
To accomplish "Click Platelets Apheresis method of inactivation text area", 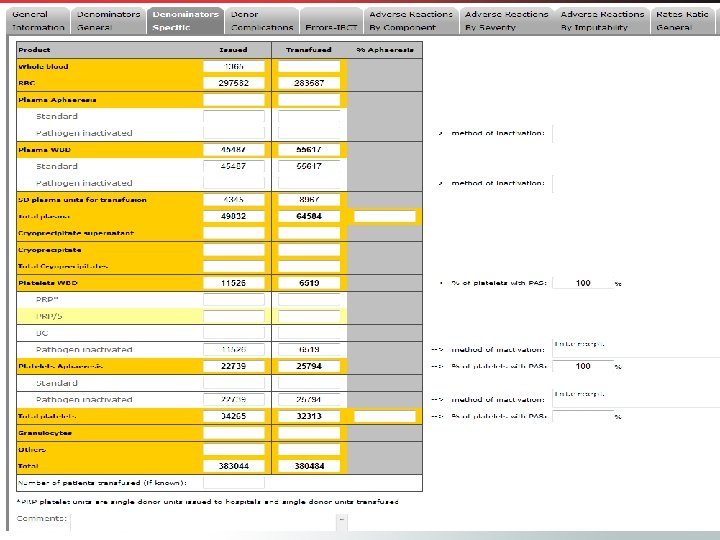I will pos(636,398).
